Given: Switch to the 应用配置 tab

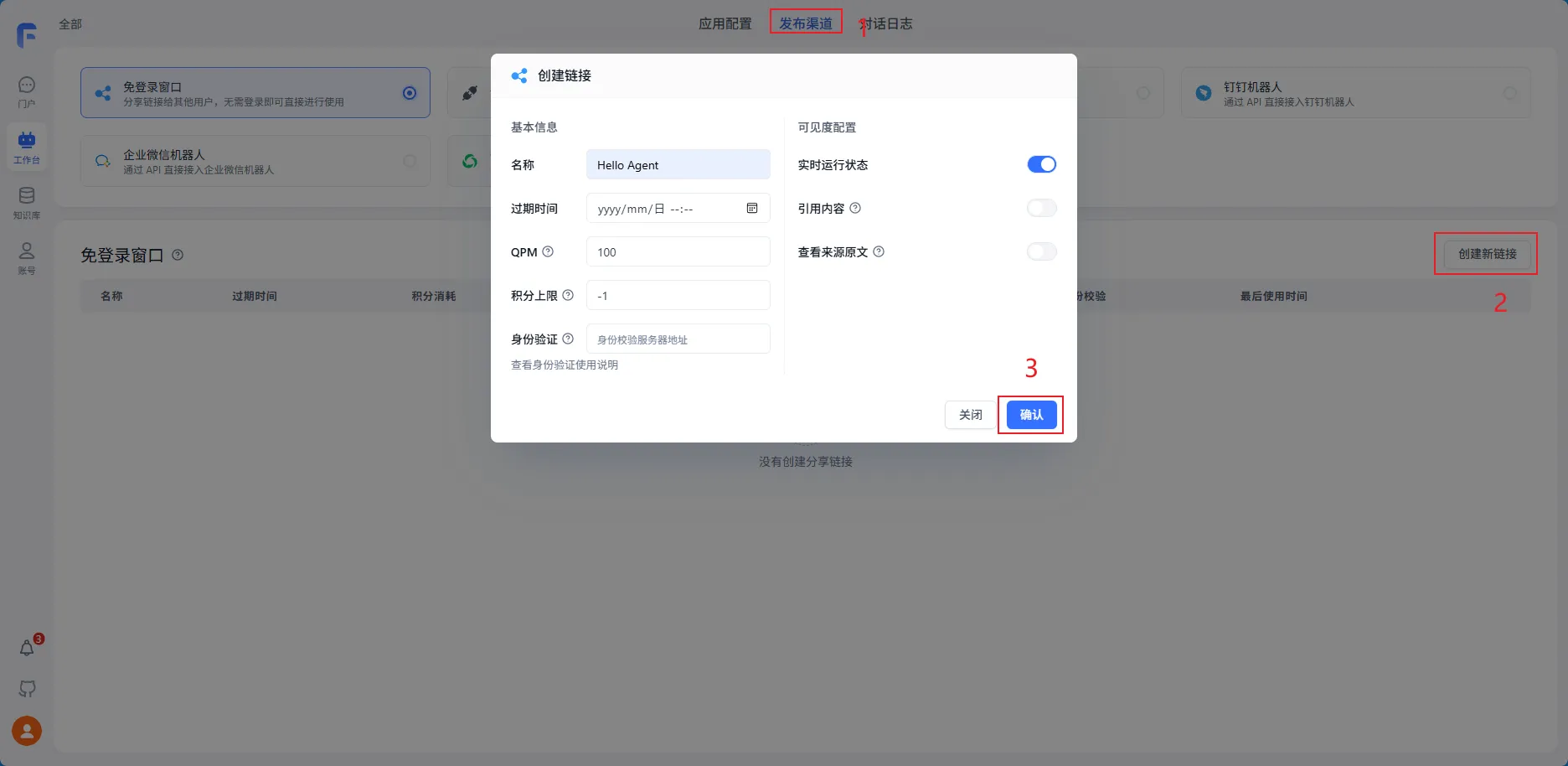Looking at the screenshot, I should [725, 23].
